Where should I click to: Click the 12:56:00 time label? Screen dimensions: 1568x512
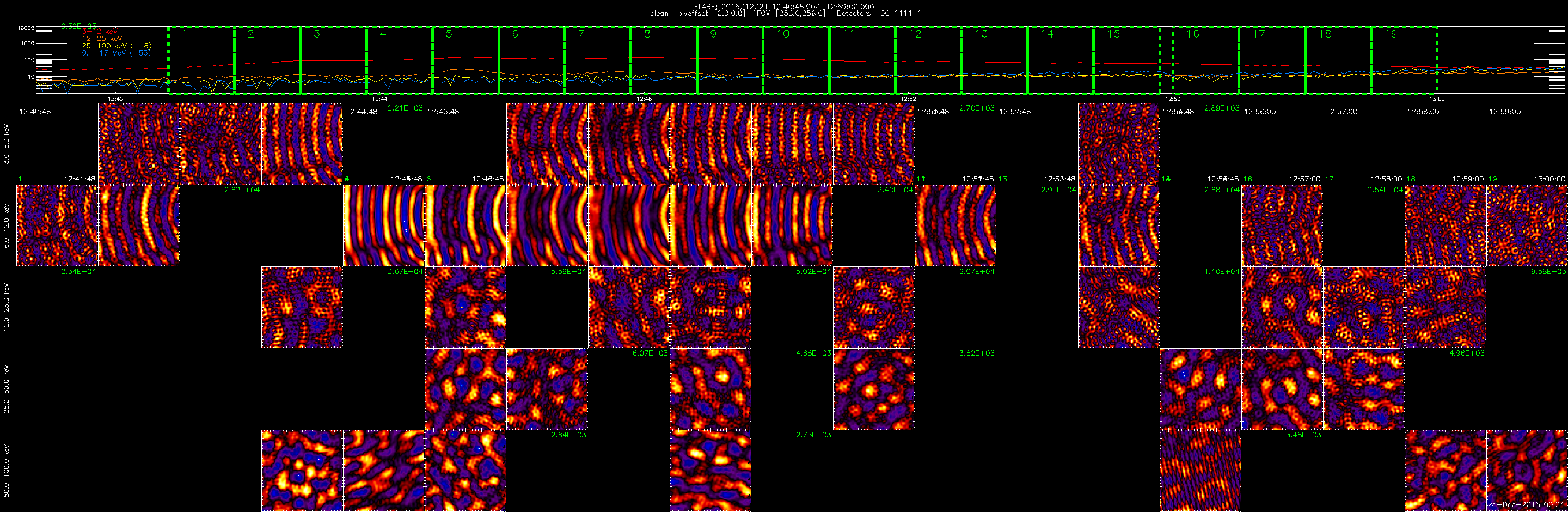point(1260,112)
